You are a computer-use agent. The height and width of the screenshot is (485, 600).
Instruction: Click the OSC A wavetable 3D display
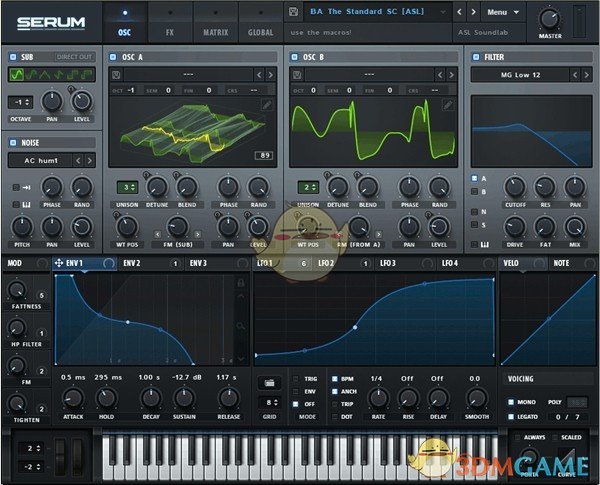pyautogui.click(x=192, y=132)
